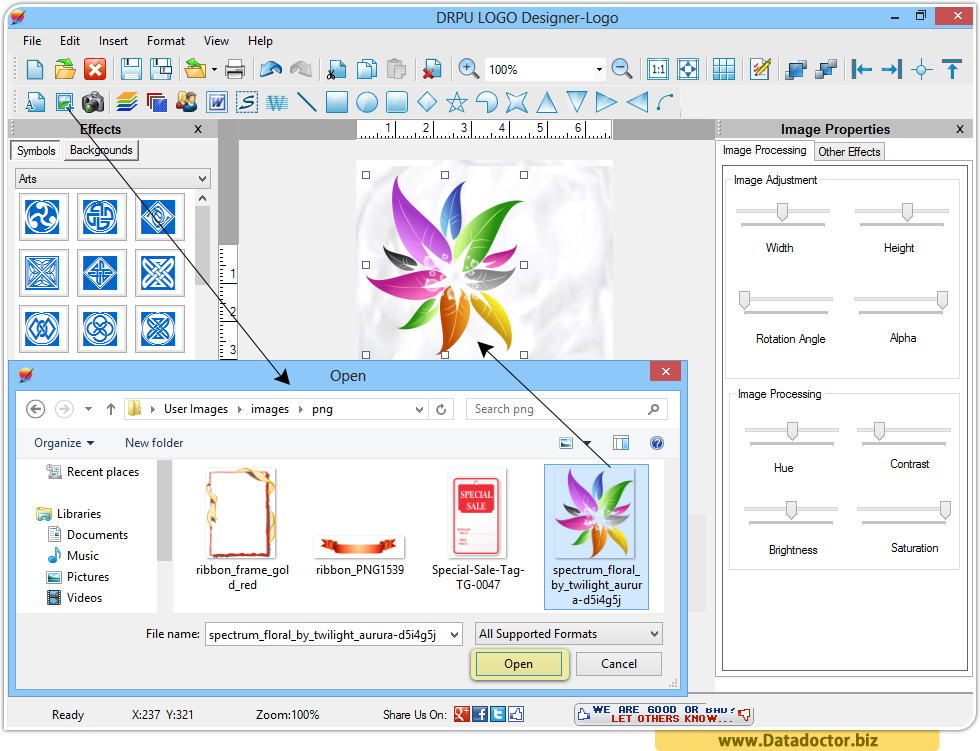980x751 pixels.
Task: Open the zoom percentage 100% dropdown
Action: [599, 69]
